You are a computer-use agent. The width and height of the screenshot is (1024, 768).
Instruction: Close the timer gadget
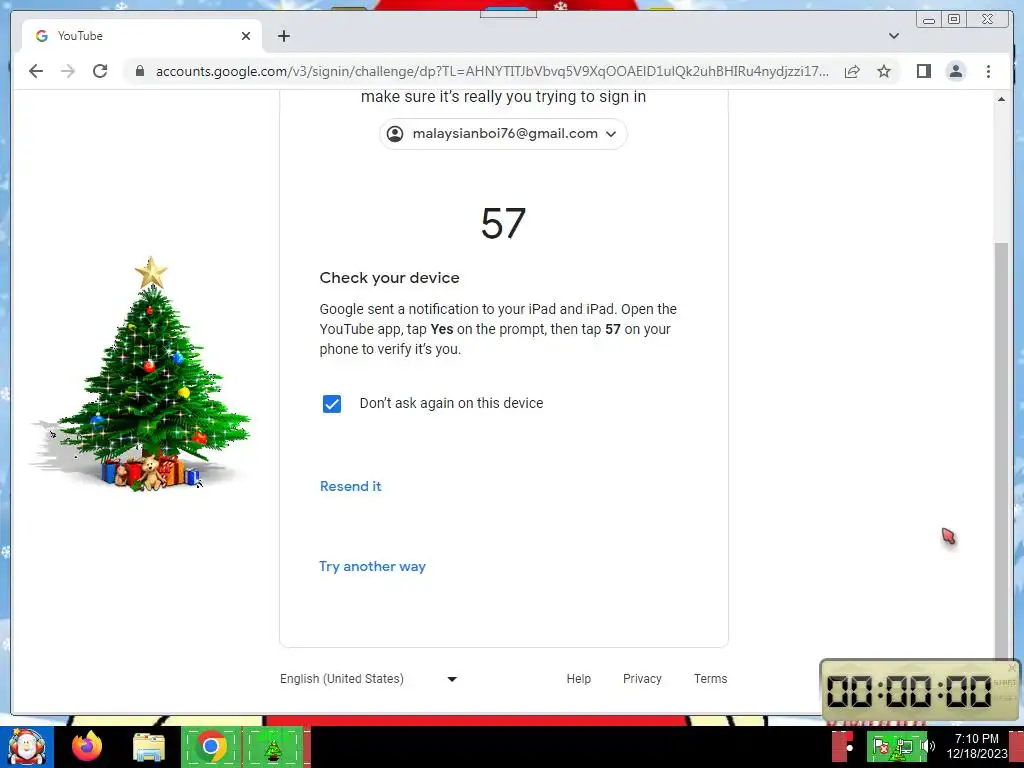[x=1012, y=667]
